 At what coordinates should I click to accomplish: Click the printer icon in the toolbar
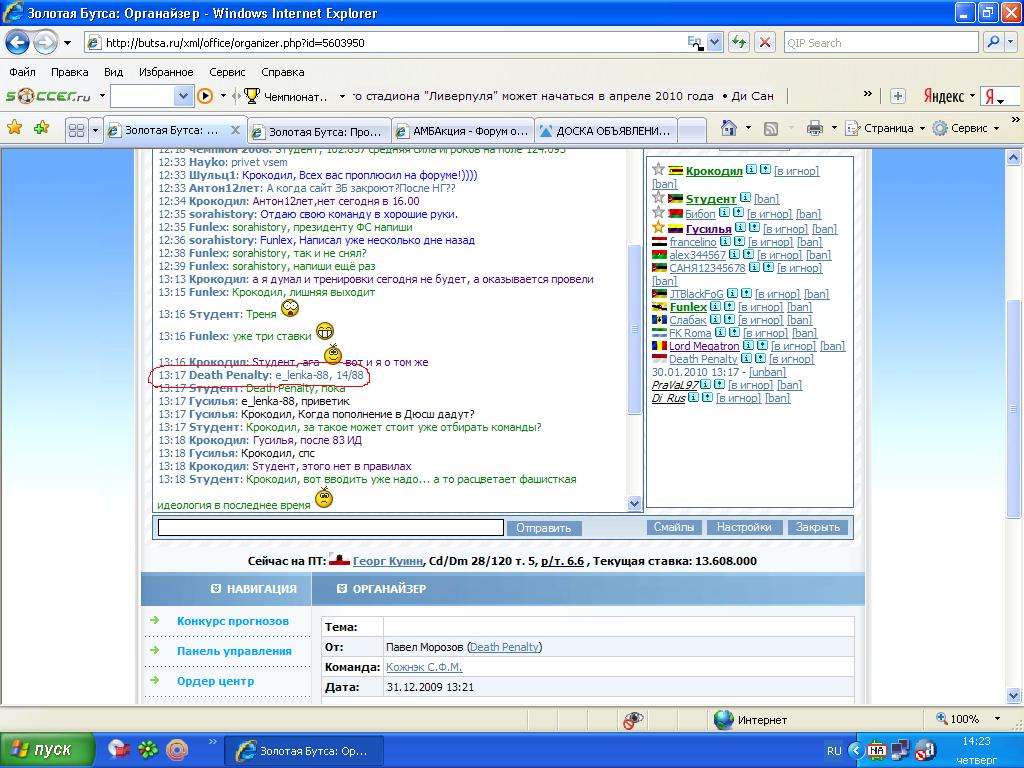tap(814, 128)
